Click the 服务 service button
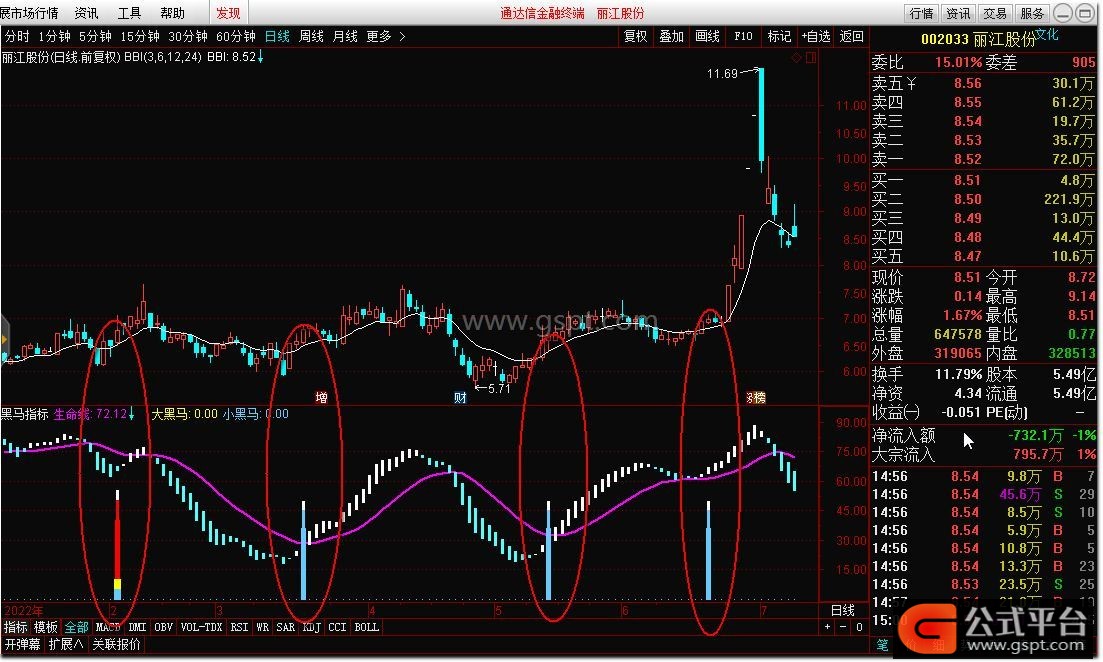 (1031, 13)
